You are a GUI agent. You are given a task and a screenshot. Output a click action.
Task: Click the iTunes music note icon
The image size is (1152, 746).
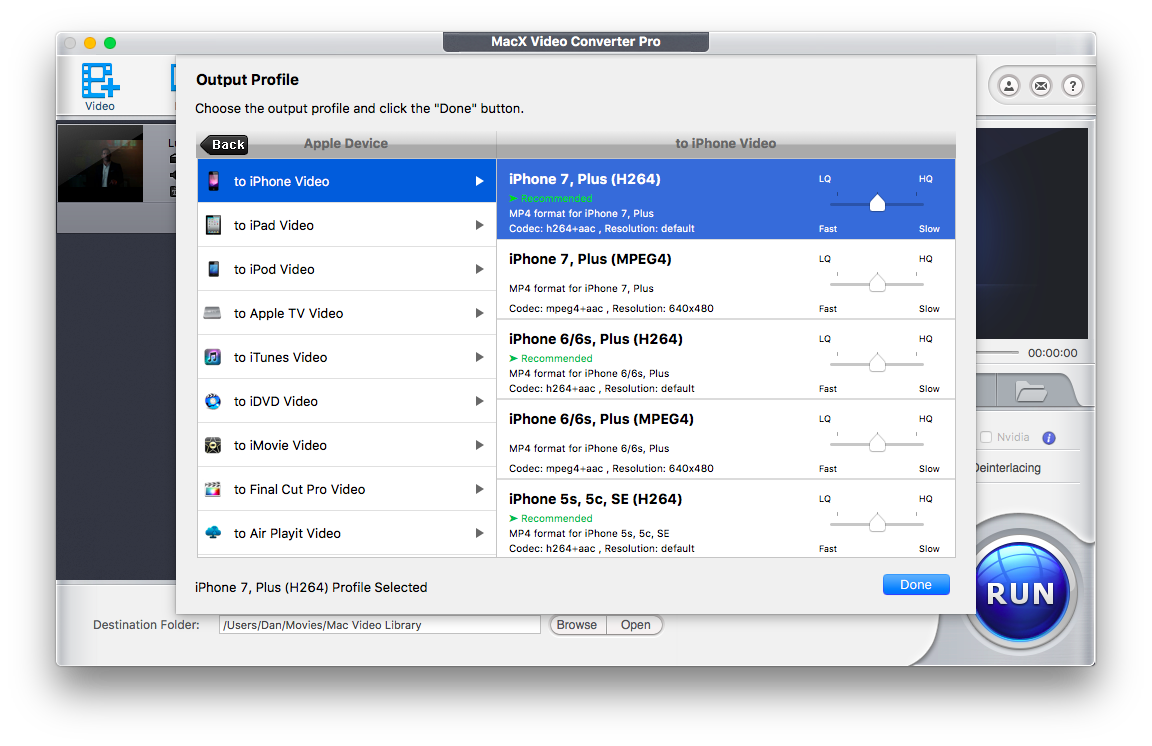[x=213, y=357]
